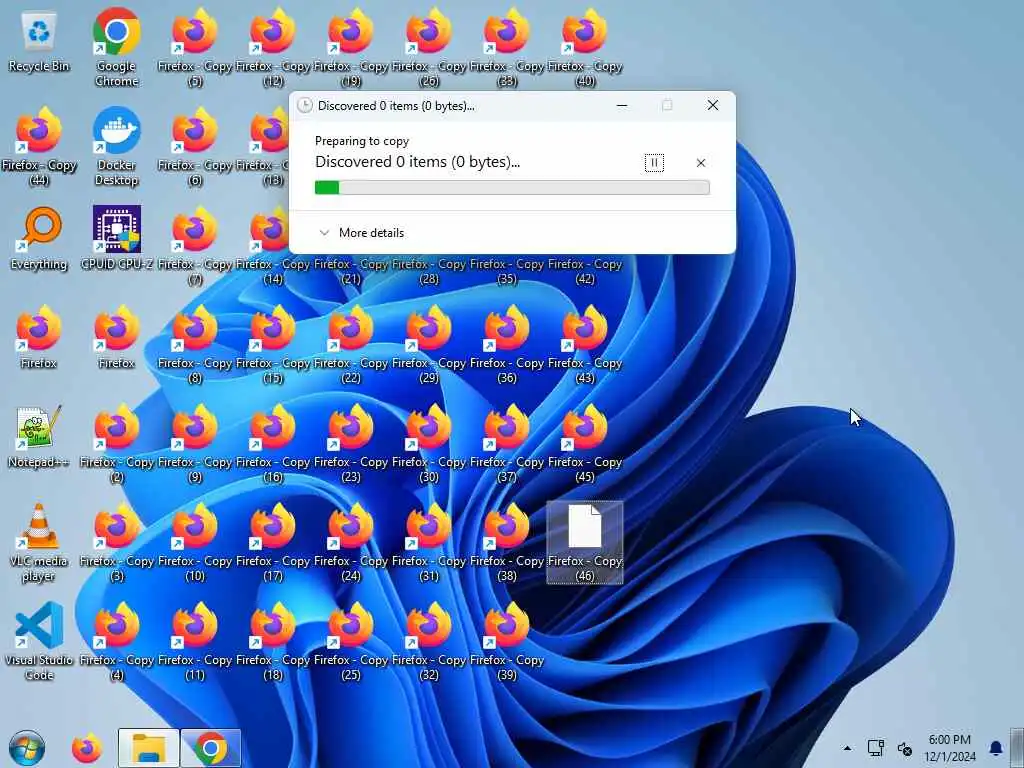The height and width of the screenshot is (768, 1024).
Task: Select the Firefox - Copy (43) shortcut
Action: coord(584,345)
